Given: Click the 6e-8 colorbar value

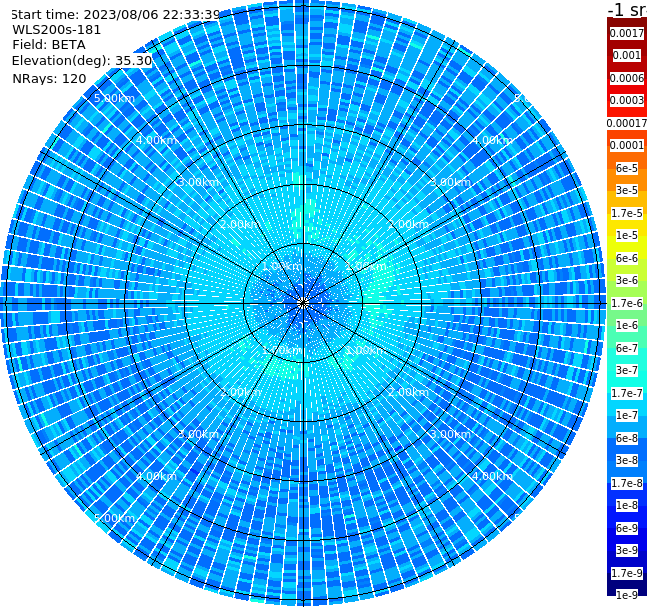Looking at the screenshot, I should coord(627,438).
